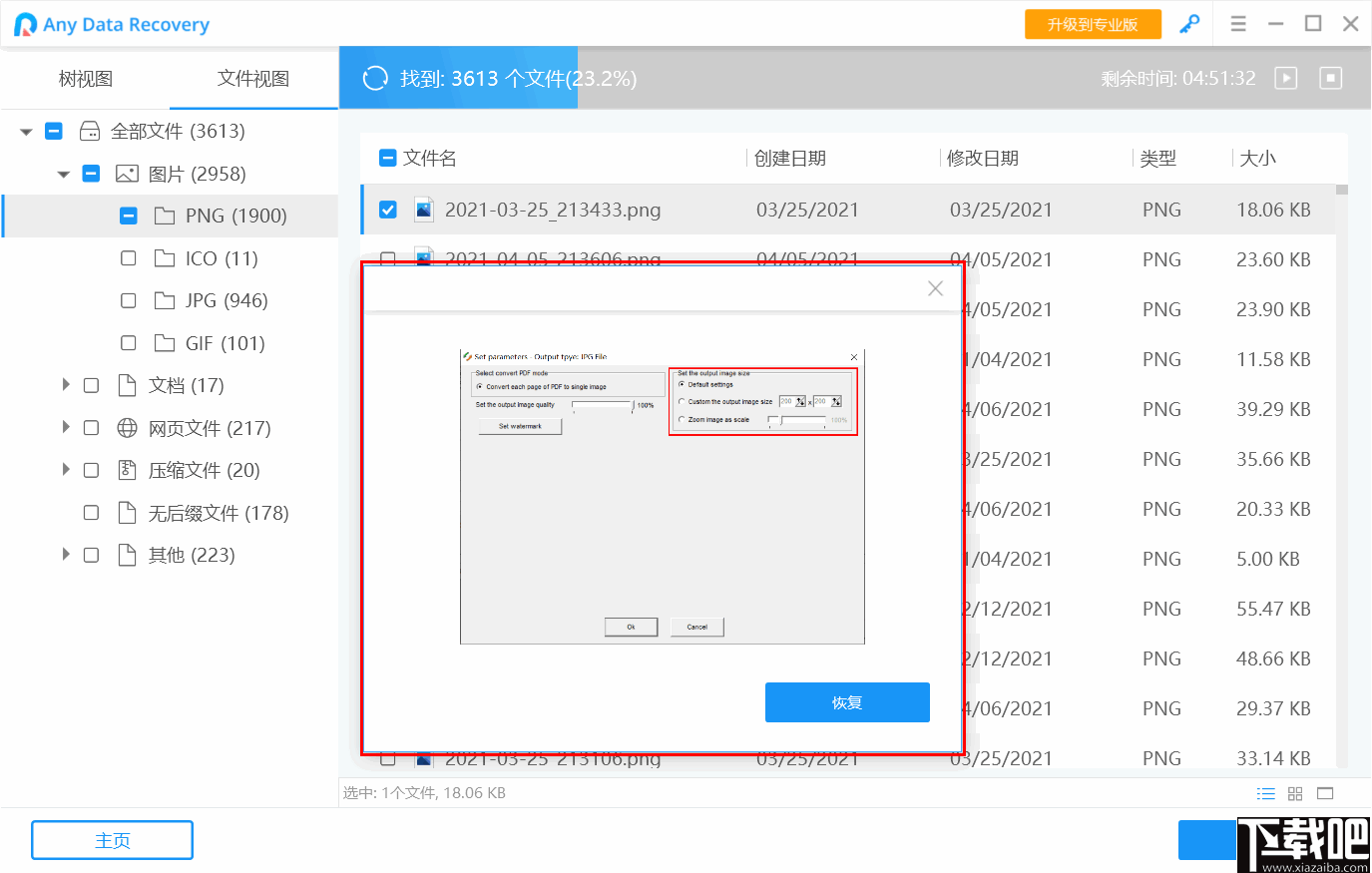Open the hamburger menu in title bar
The image size is (1372, 873).
point(1238,24)
